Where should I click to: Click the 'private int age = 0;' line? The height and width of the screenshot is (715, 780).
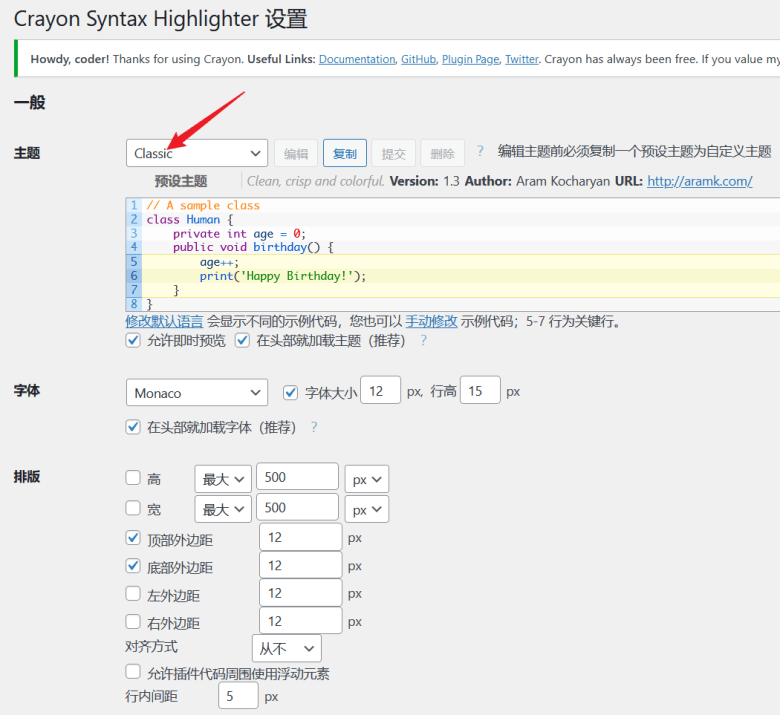(x=239, y=233)
